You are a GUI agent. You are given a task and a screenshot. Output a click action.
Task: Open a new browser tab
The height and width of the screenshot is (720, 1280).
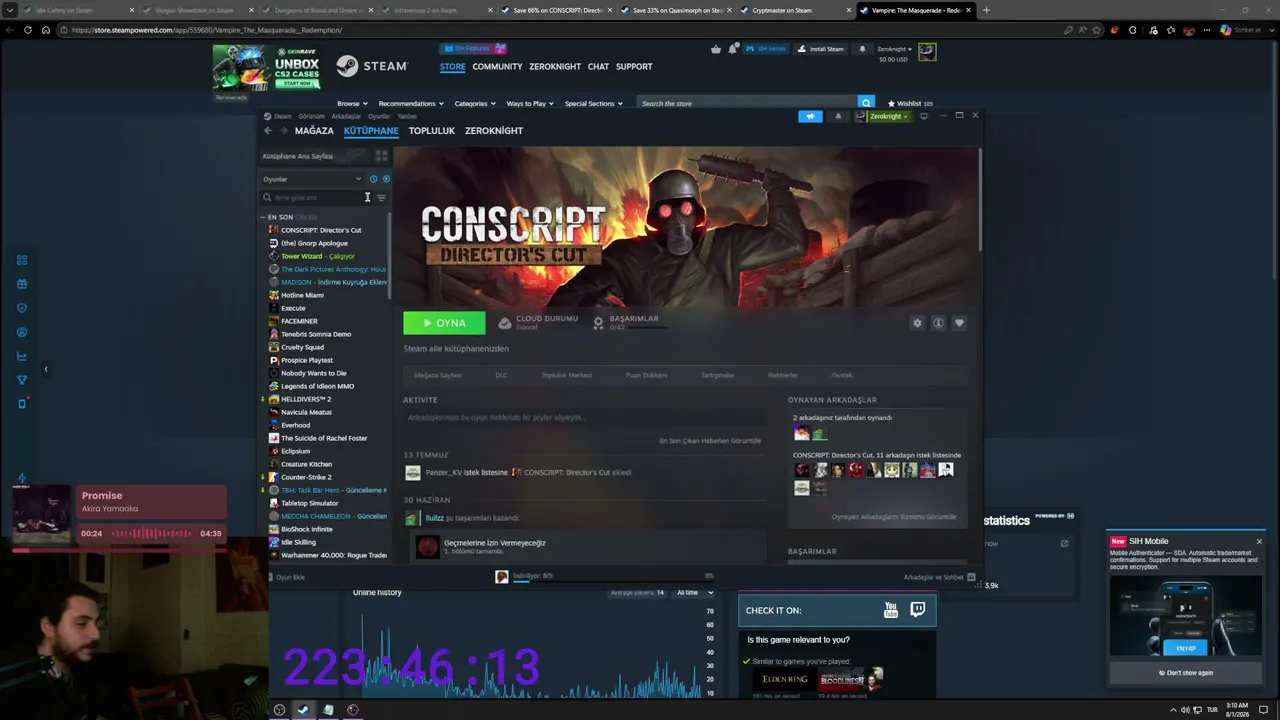click(x=986, y=10)
